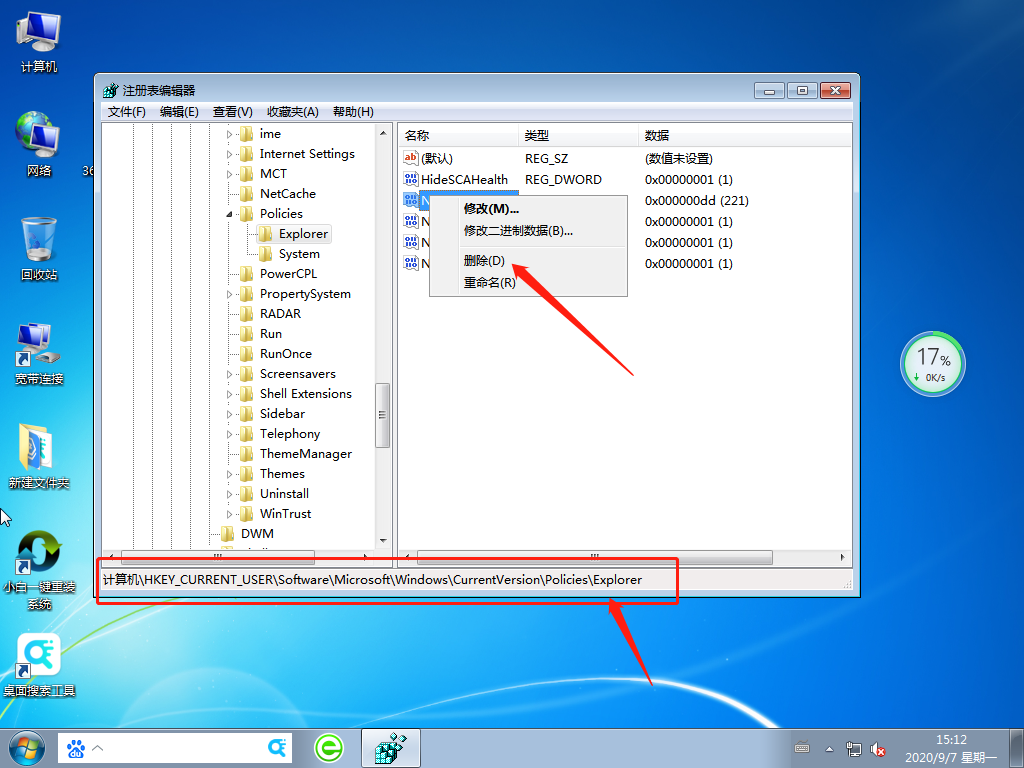Toggle the input keyboard tray icon
Screen dimensions: 1024x768
pos(802,748)
